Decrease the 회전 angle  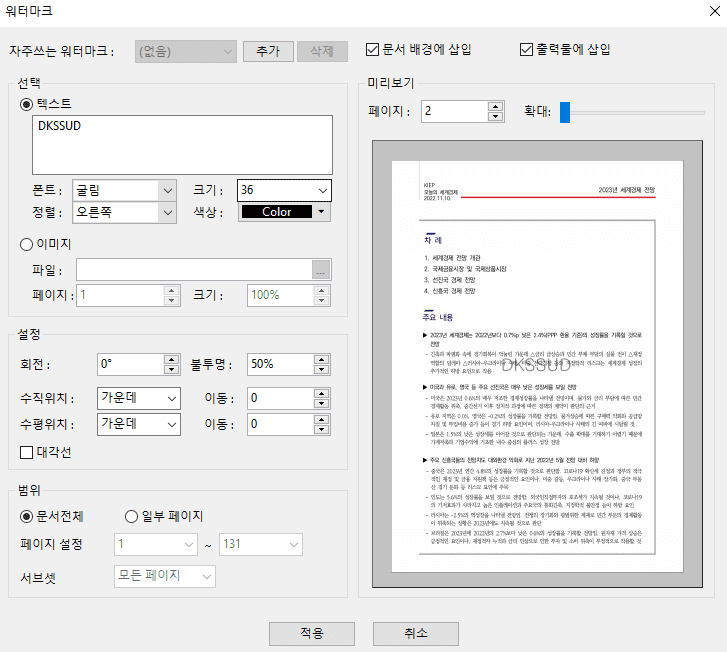(172, 369)
